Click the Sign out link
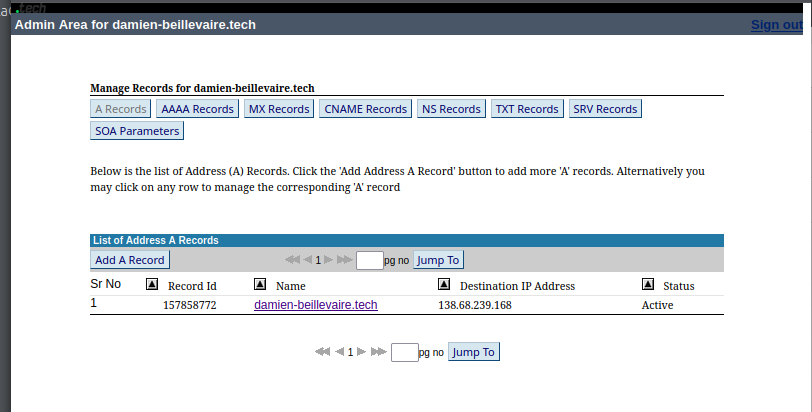Image resolution: width=812 pixels, height=412 pixels. pyautogui.click(x=776, y=24)
